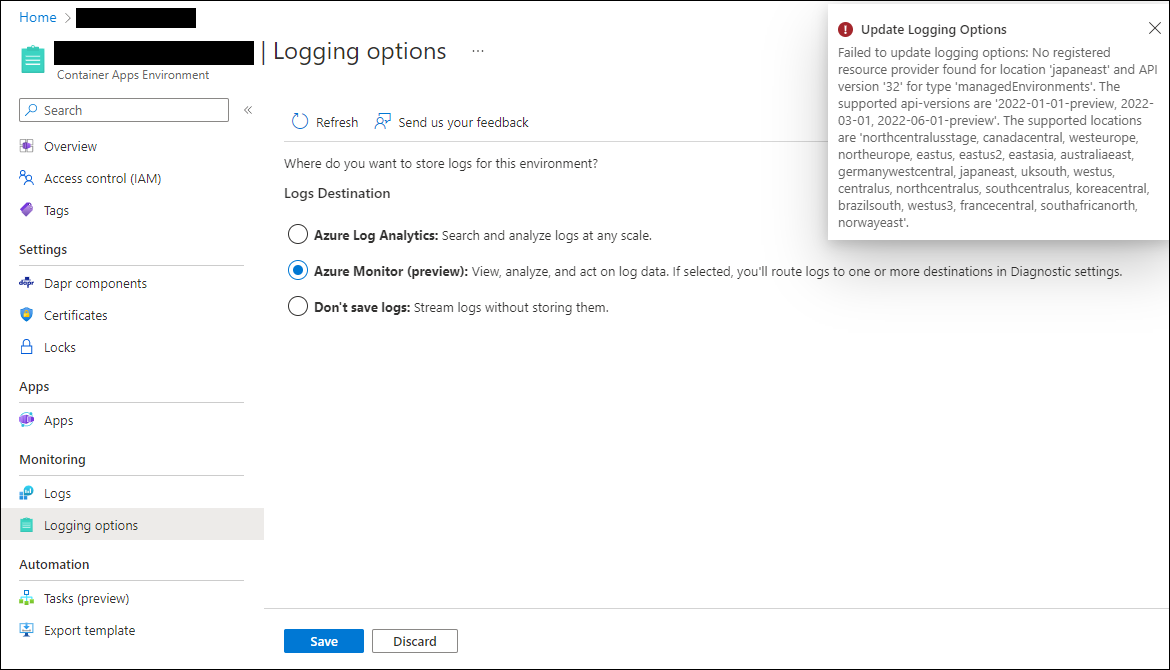Refresh the Logging options page

point(324,121)
